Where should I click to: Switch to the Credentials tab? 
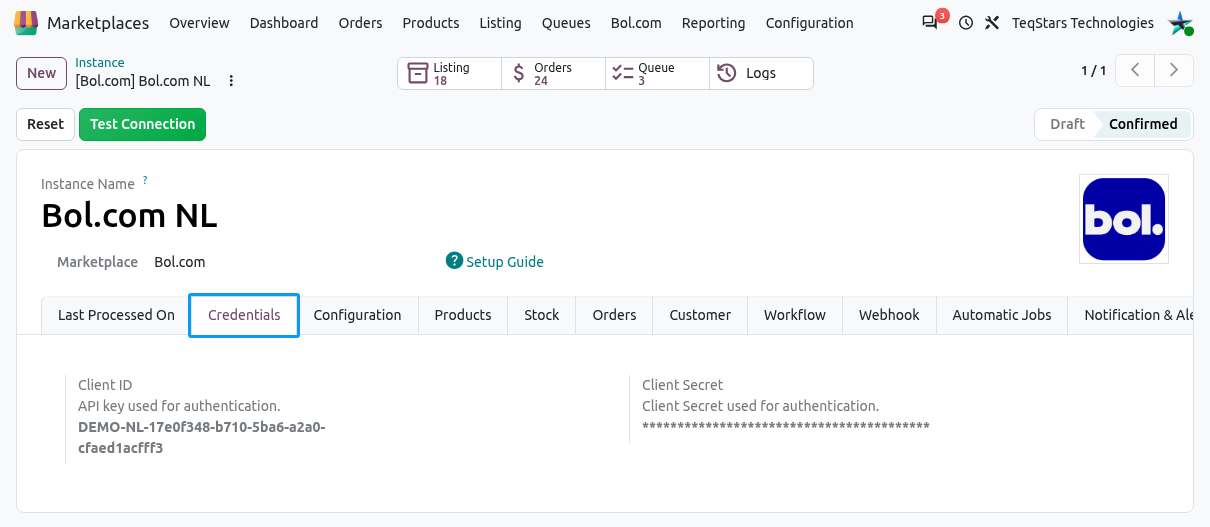coord(244,315)
